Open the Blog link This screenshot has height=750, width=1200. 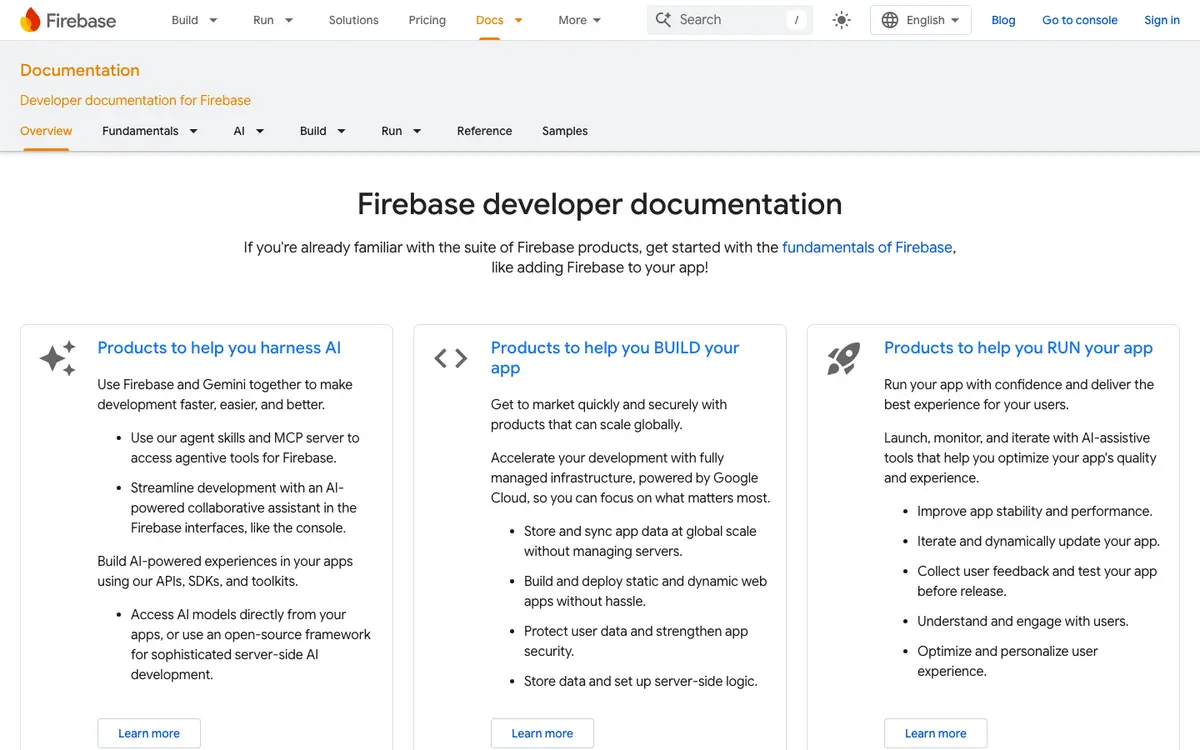1003,20
